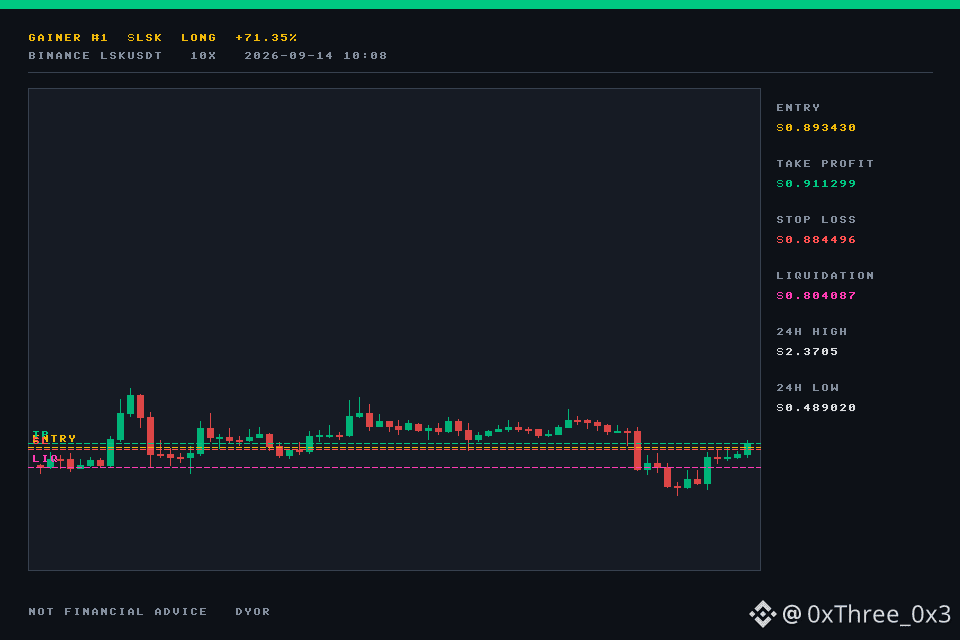
Task: Select the stop loss value $0.884496
Action: (x=816, y=239)
